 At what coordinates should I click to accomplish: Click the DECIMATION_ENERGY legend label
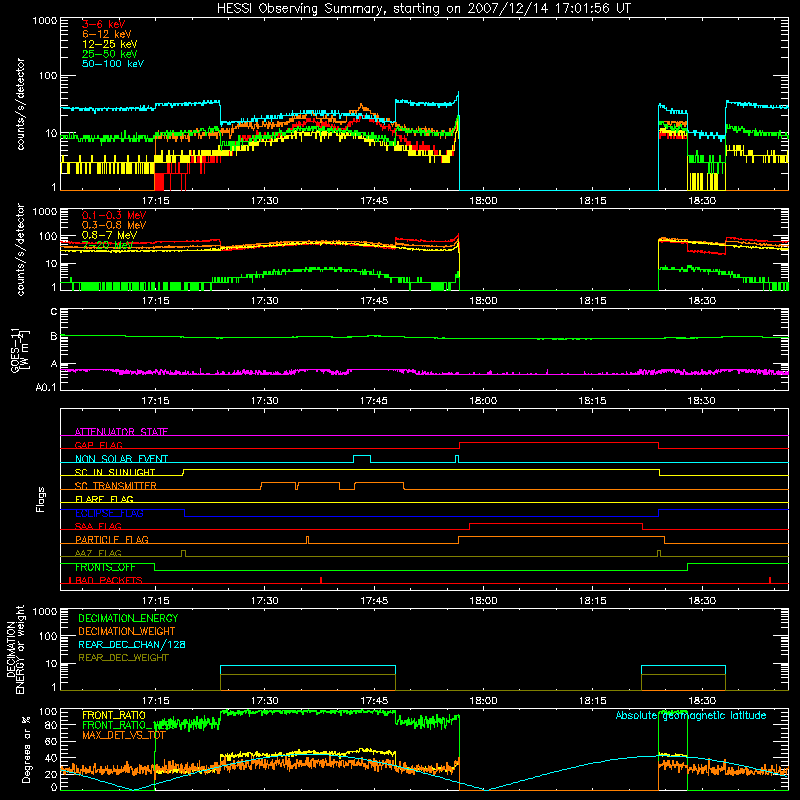[128, 618]
